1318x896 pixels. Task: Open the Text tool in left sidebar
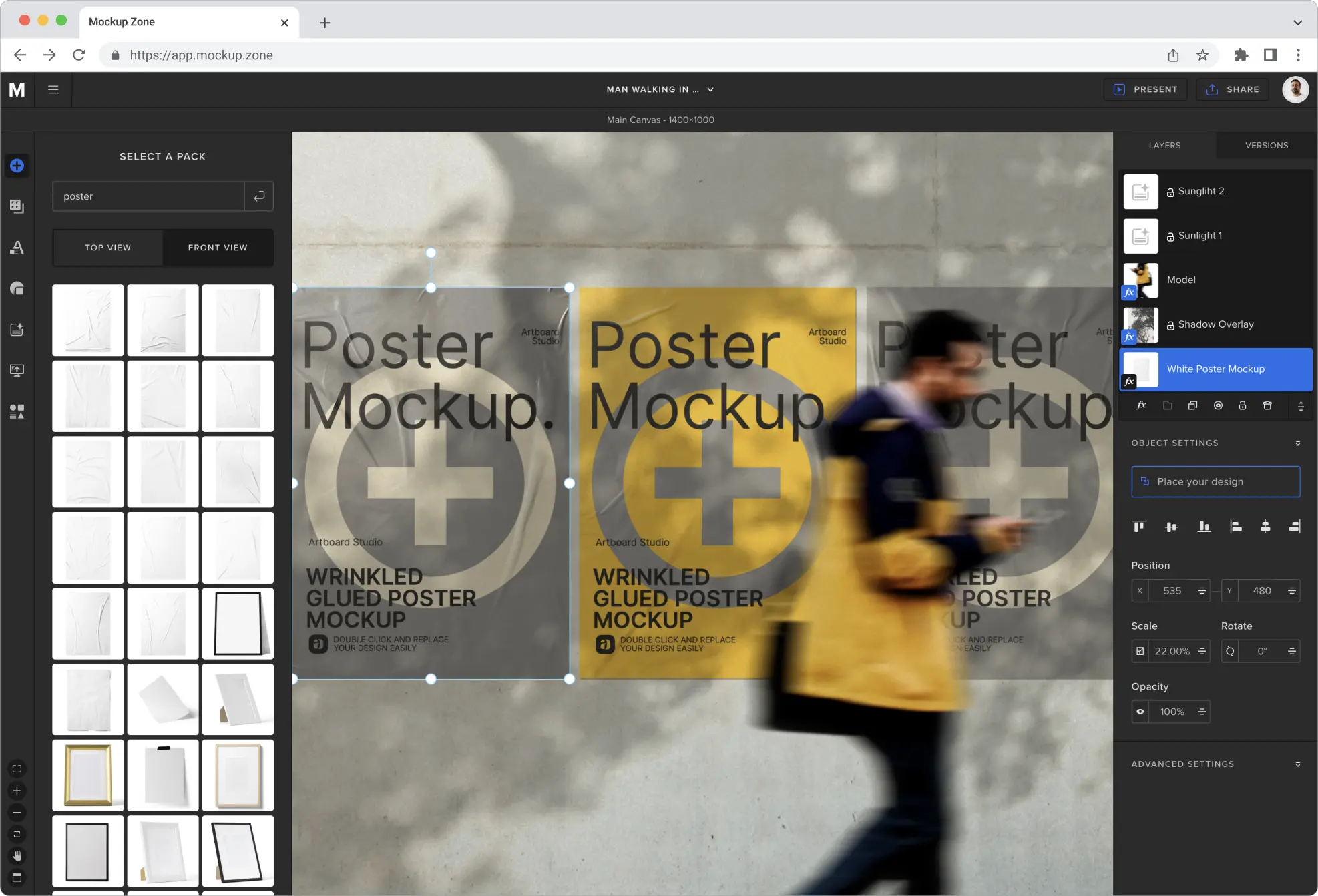point(17,247)
